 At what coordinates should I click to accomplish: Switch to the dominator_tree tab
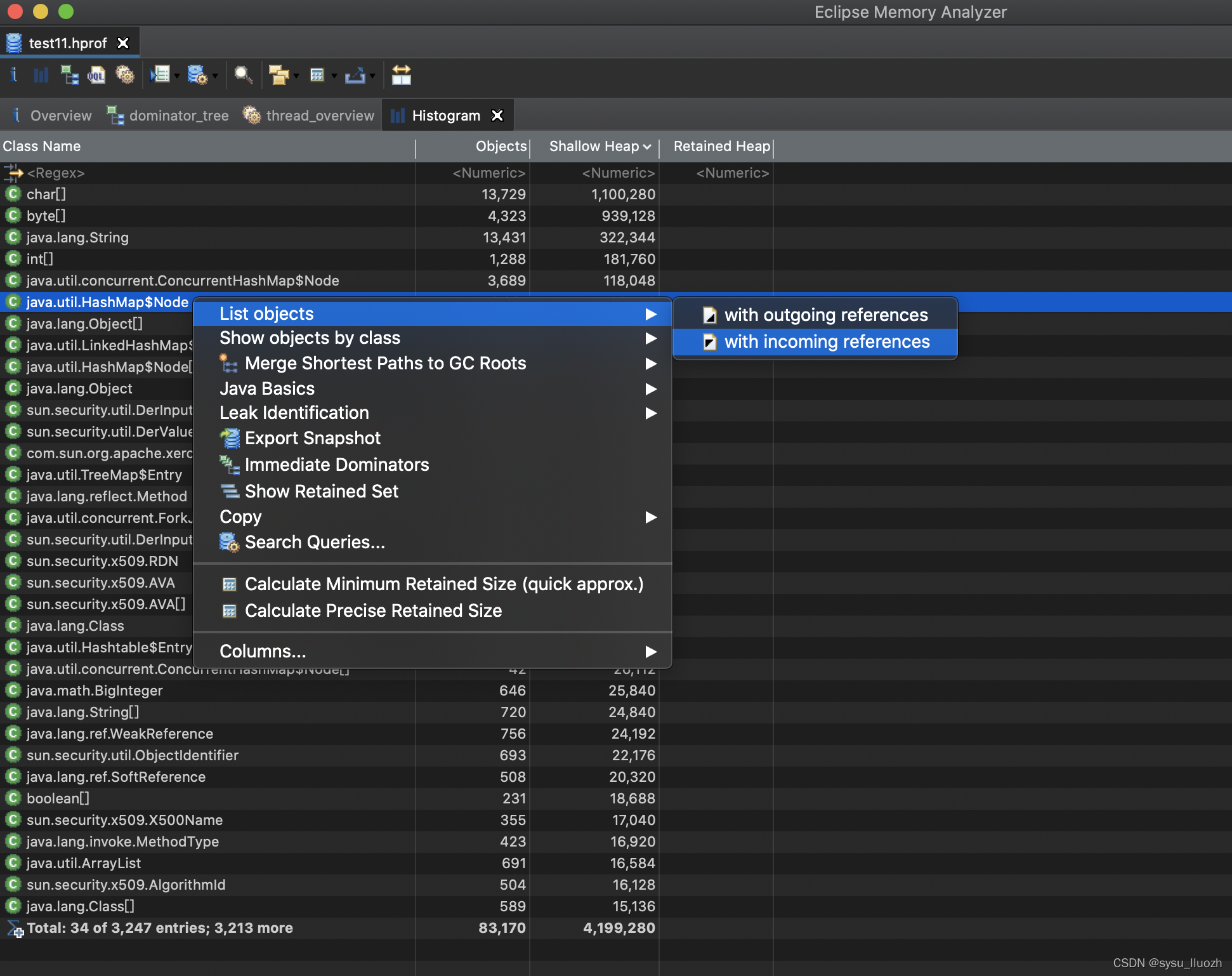coord(167,115)
